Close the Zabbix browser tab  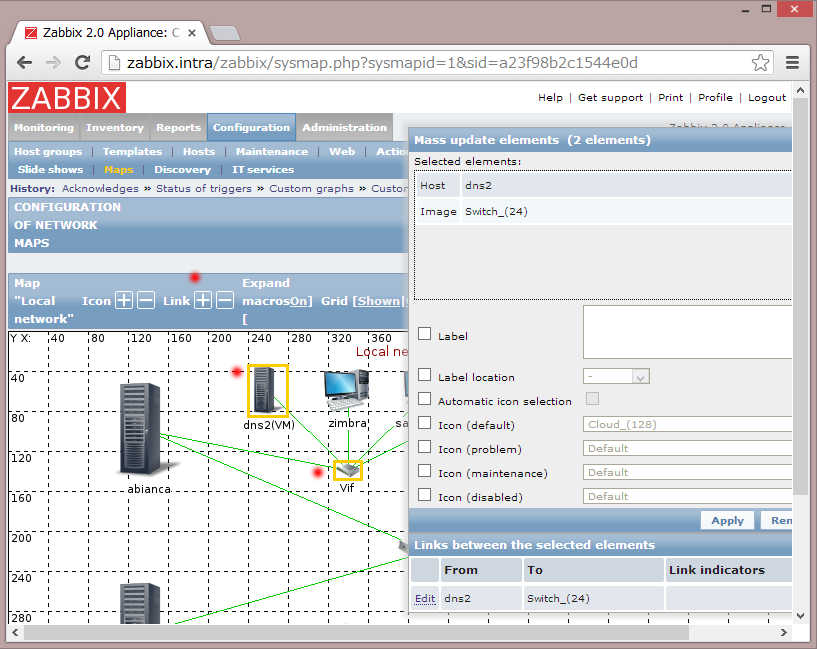pyautogui.click(x=192, y=33)
